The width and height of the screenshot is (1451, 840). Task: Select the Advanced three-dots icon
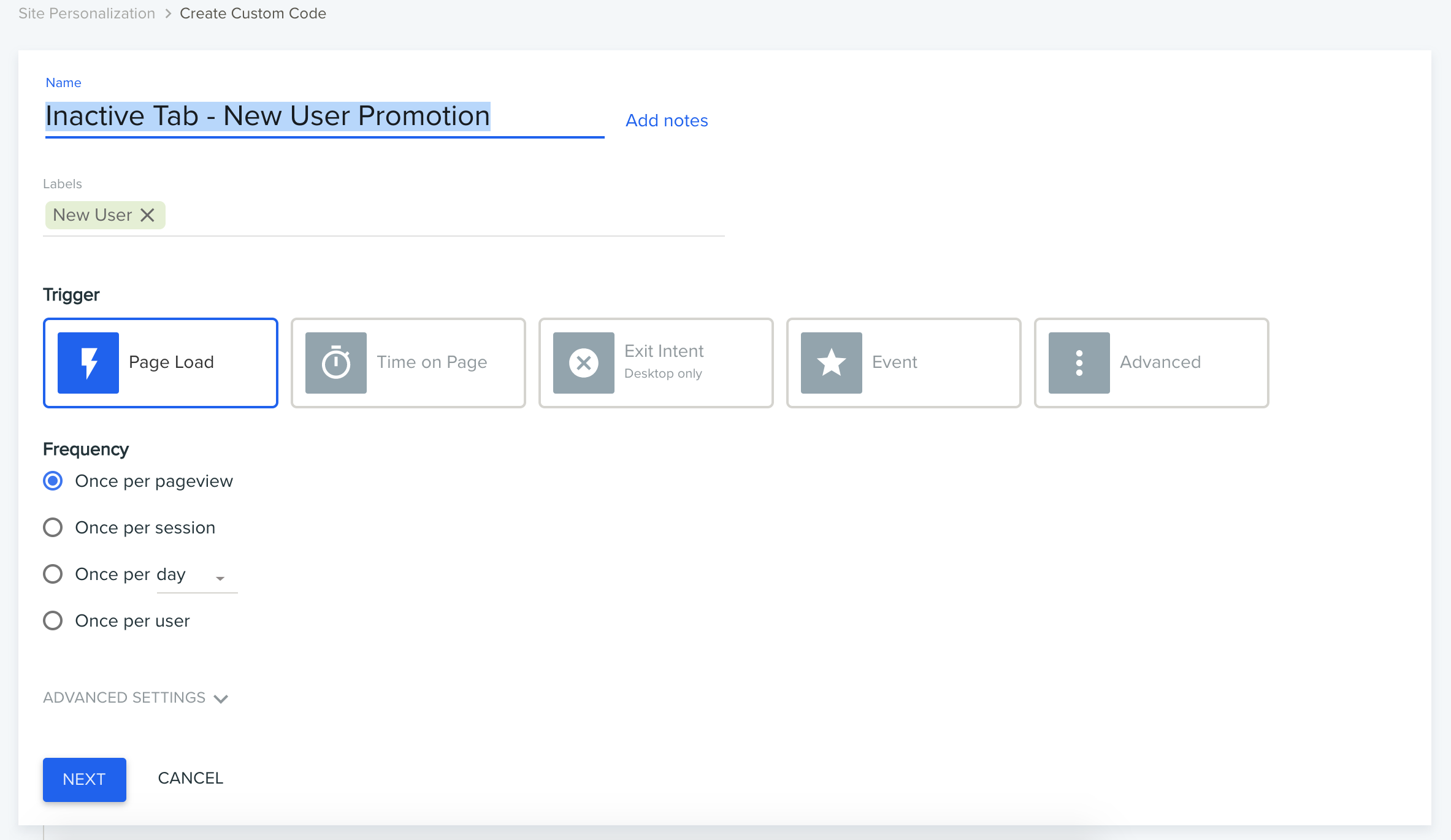1079,363
